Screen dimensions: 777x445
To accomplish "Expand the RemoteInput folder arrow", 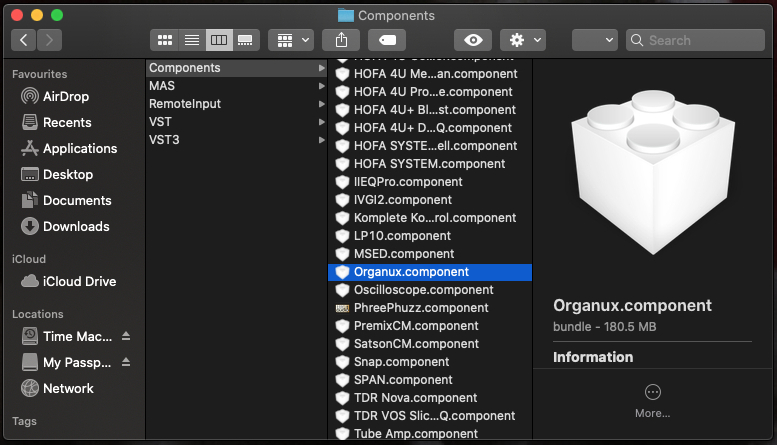I will click(x=322, y=104).
